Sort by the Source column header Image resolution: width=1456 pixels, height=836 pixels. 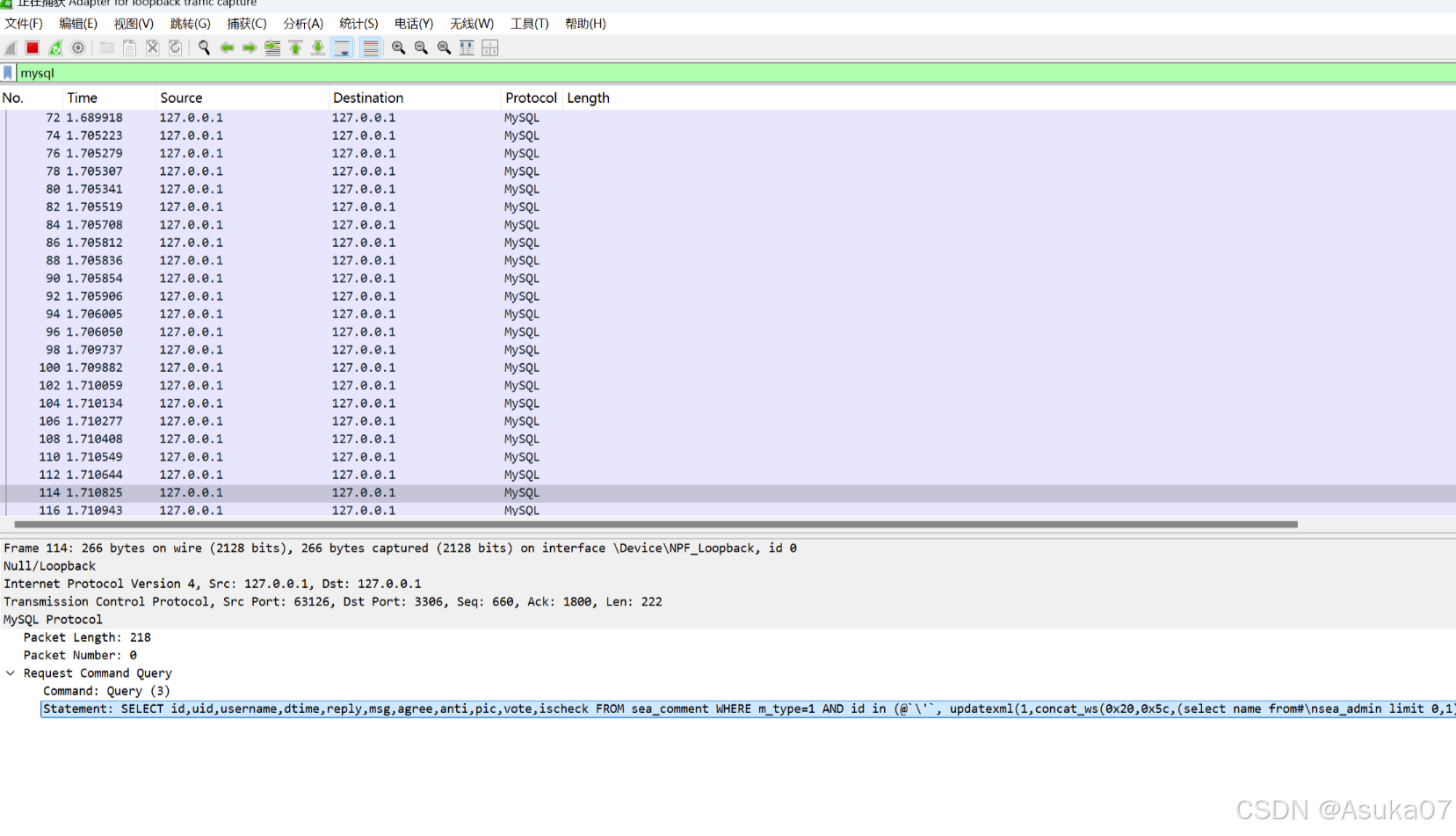(x=243, y=98)
